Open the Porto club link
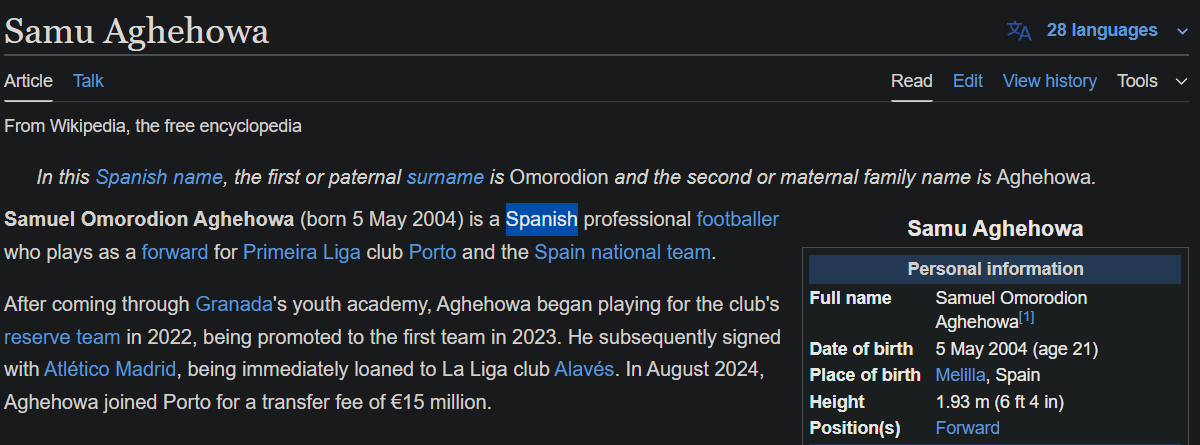The height and width of the screenshot is (445, 1200). pyautogui.click(x=432, y=252)
